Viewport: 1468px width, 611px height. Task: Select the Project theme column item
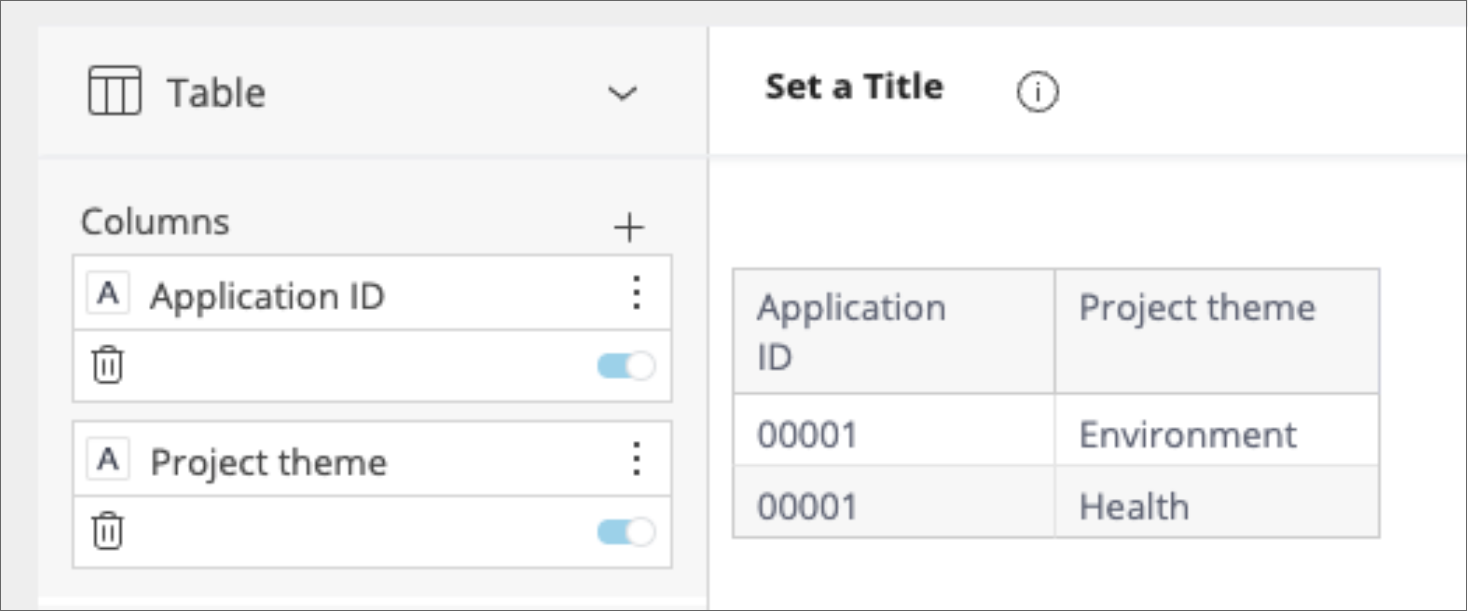pyautogui.click(x=268, y=462)
